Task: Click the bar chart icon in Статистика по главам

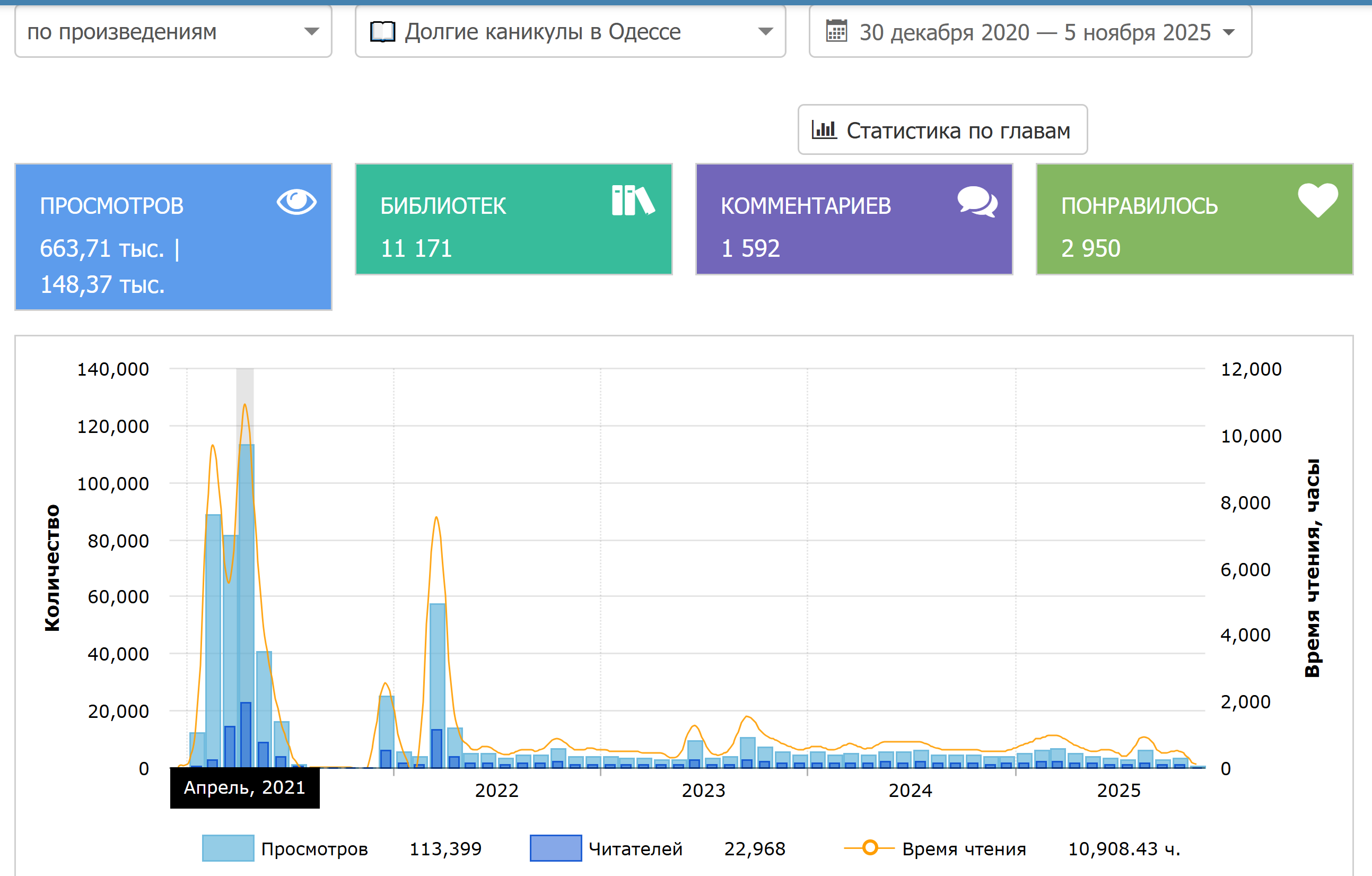Action: [824, 130]
